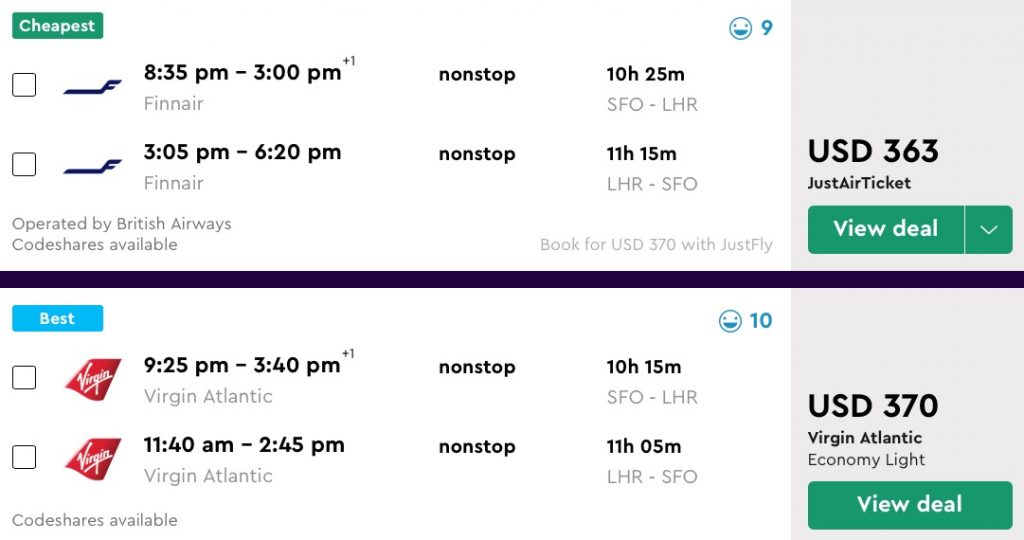Tick the checkbox for Finnair 8:35 pm flight

click(24, 85)
